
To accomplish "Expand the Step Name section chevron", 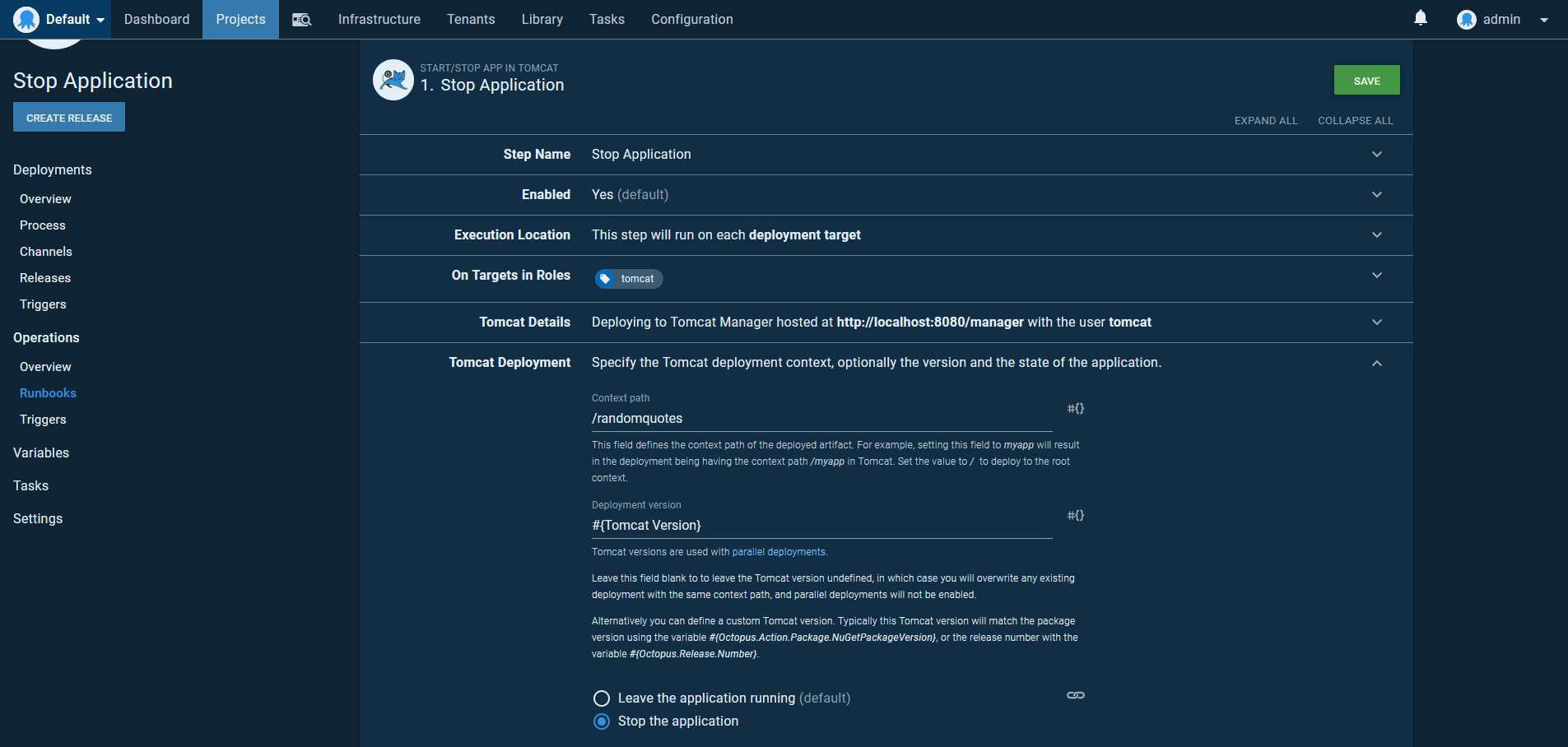I will click(x=1376, y=155).
